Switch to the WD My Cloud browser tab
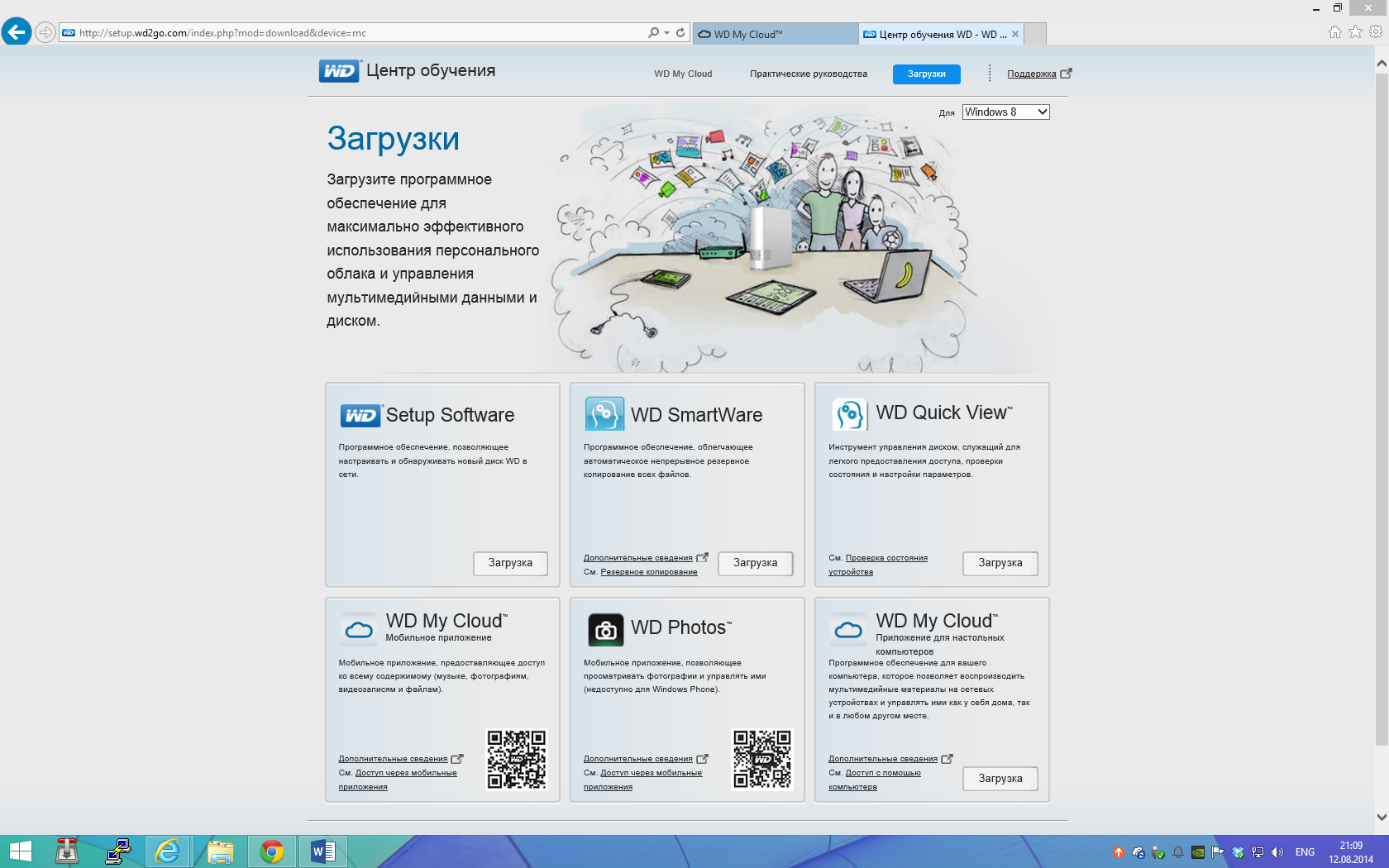The image size is (1389, 868). click(775, 34)
